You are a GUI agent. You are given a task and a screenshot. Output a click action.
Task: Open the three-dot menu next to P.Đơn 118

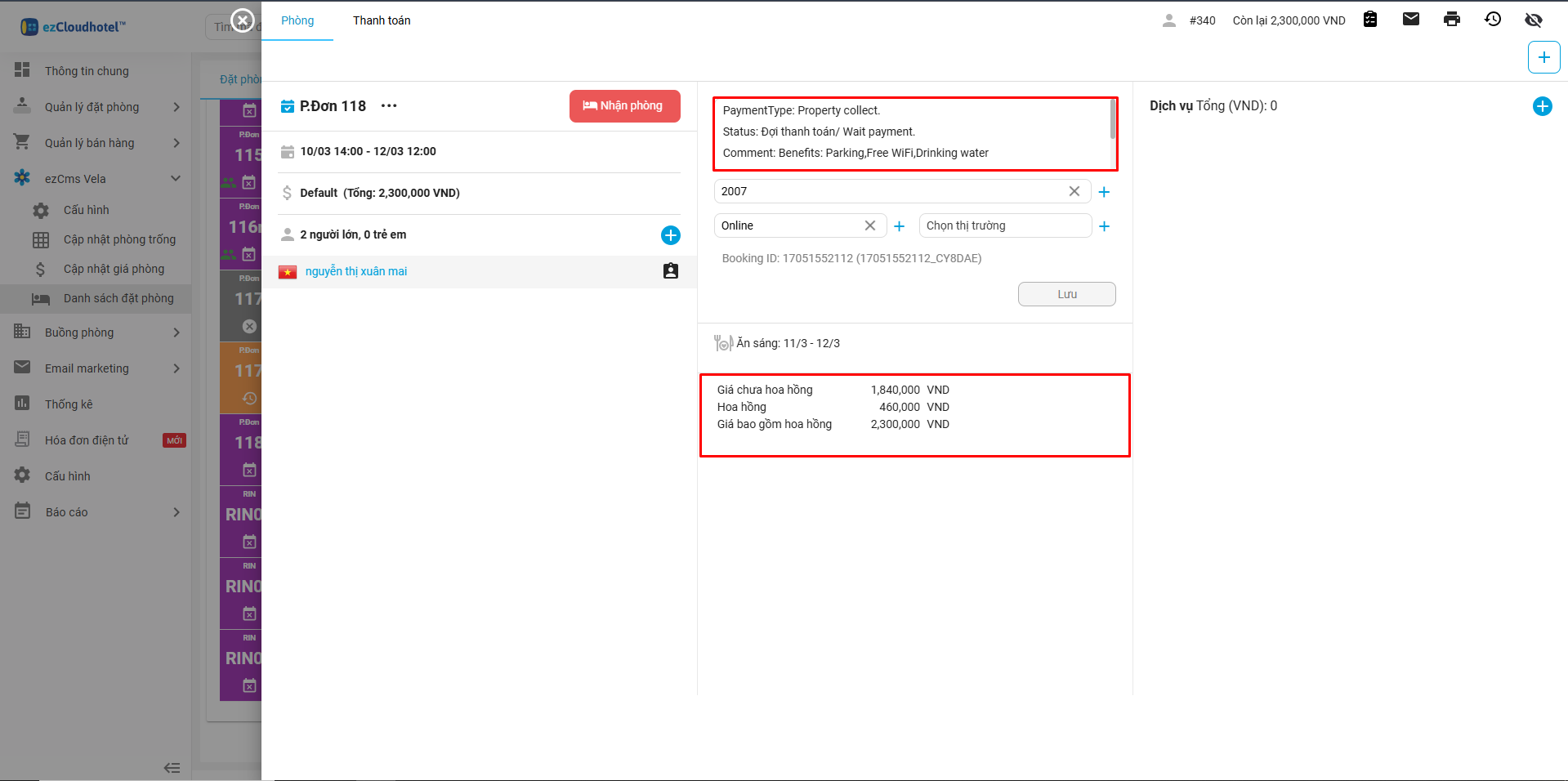389,106
